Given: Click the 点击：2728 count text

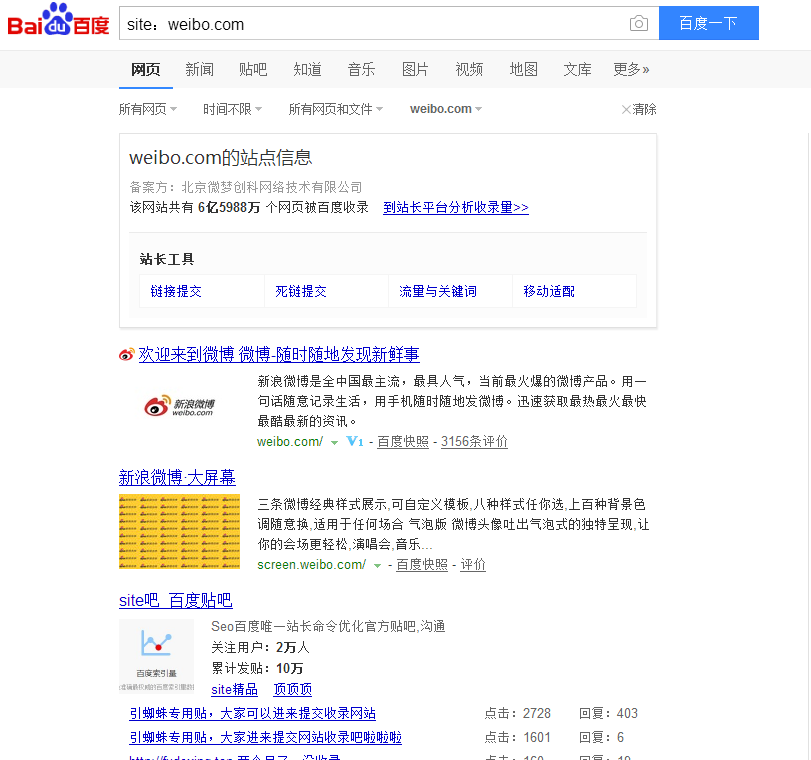Looking at the screenshot, I should tap(517, 713).
